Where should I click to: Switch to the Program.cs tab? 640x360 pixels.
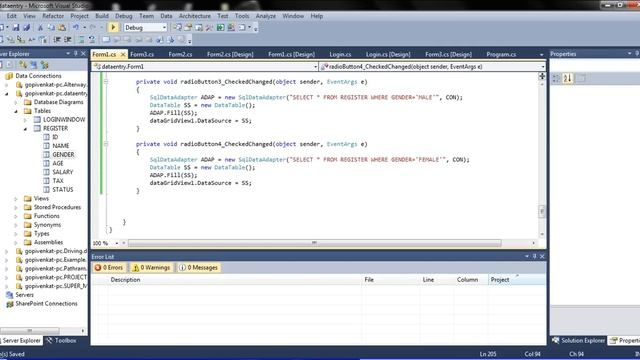coord(501,54)
